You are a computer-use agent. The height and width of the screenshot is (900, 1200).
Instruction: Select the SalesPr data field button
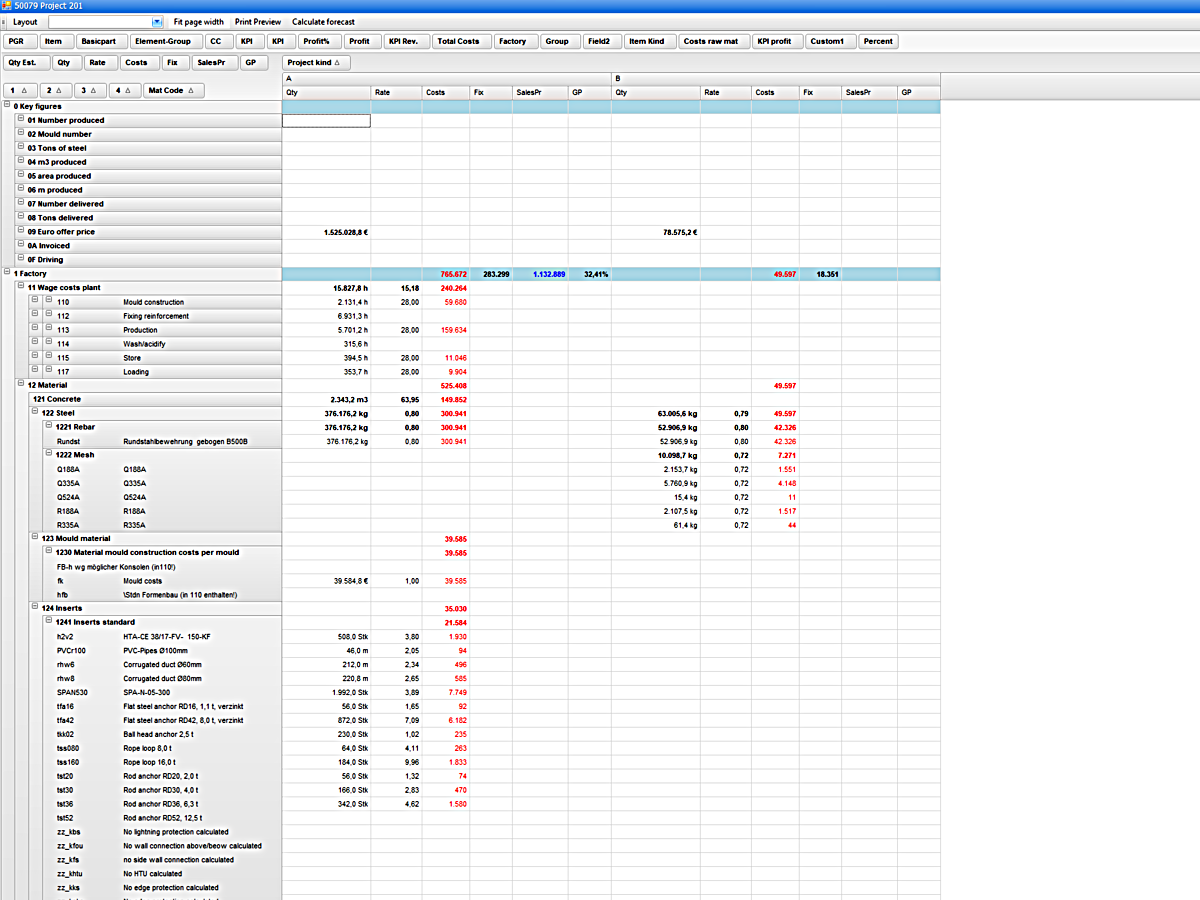[x=214, y=62]
